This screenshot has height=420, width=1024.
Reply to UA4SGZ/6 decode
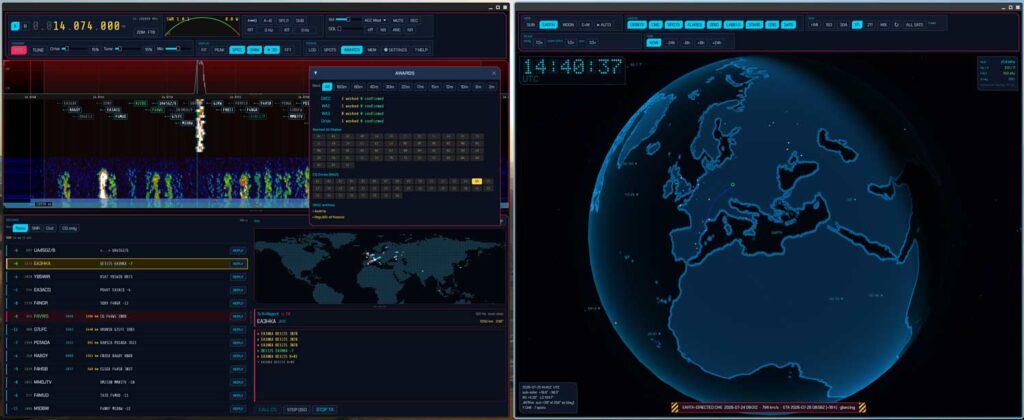tap(238, 250)
